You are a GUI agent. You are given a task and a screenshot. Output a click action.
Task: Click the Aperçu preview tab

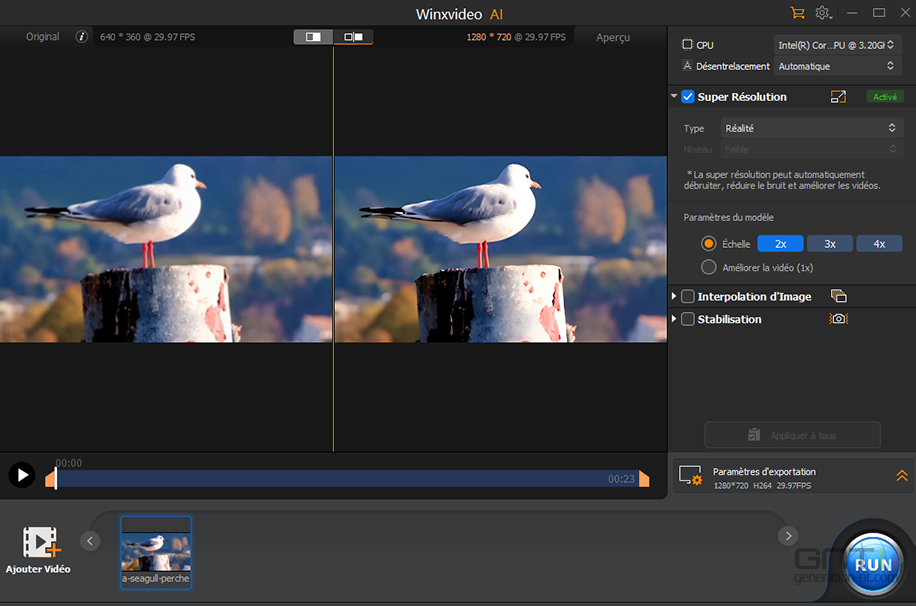click(x=613, y=37)
